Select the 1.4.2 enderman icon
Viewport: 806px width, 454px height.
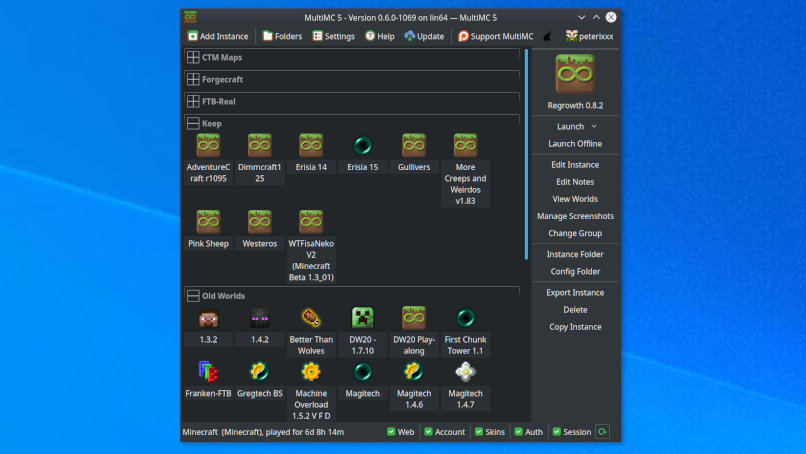pos(260,318)
